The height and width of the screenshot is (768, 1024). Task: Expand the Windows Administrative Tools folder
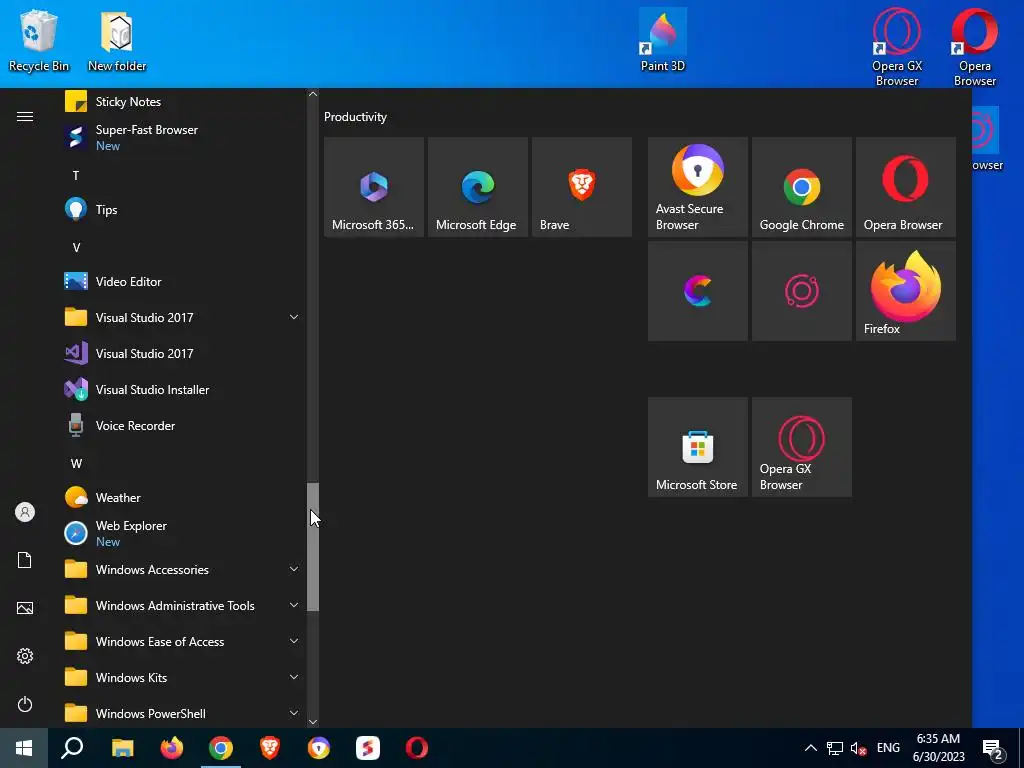pyautogui.click(x=182, y=605)
